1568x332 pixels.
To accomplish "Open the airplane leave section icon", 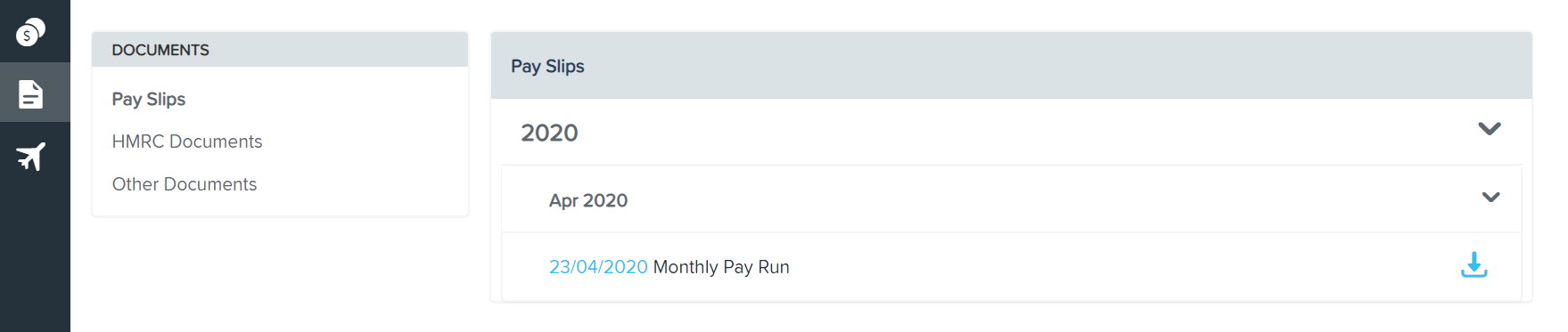I will pos(31,157).
